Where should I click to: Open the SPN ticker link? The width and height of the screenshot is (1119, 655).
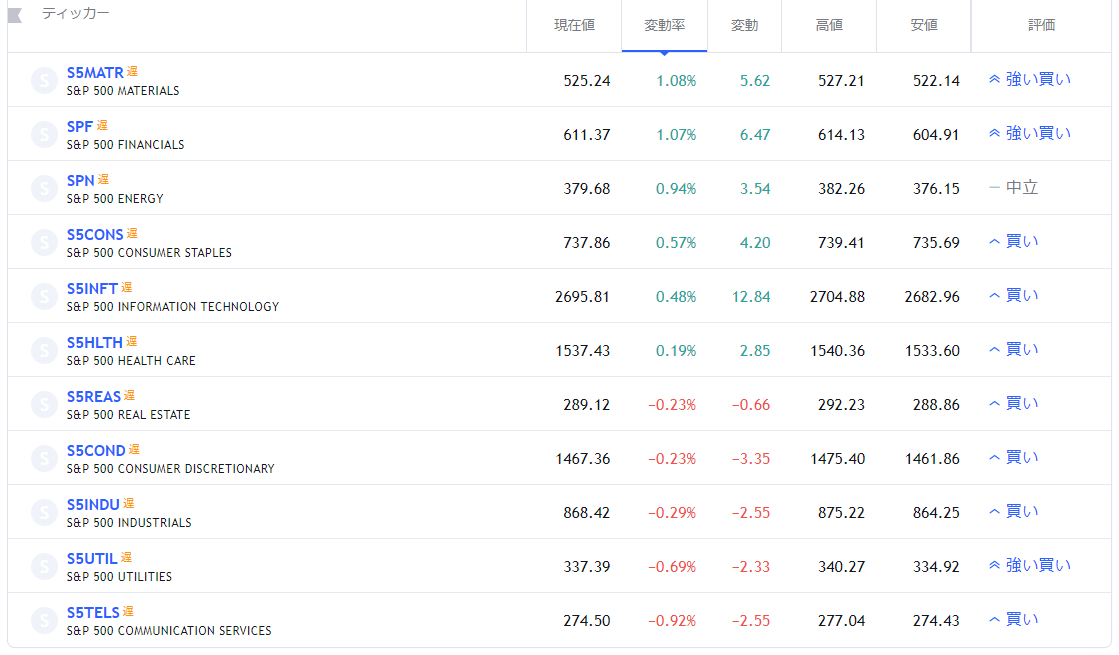tap(81, 181)
